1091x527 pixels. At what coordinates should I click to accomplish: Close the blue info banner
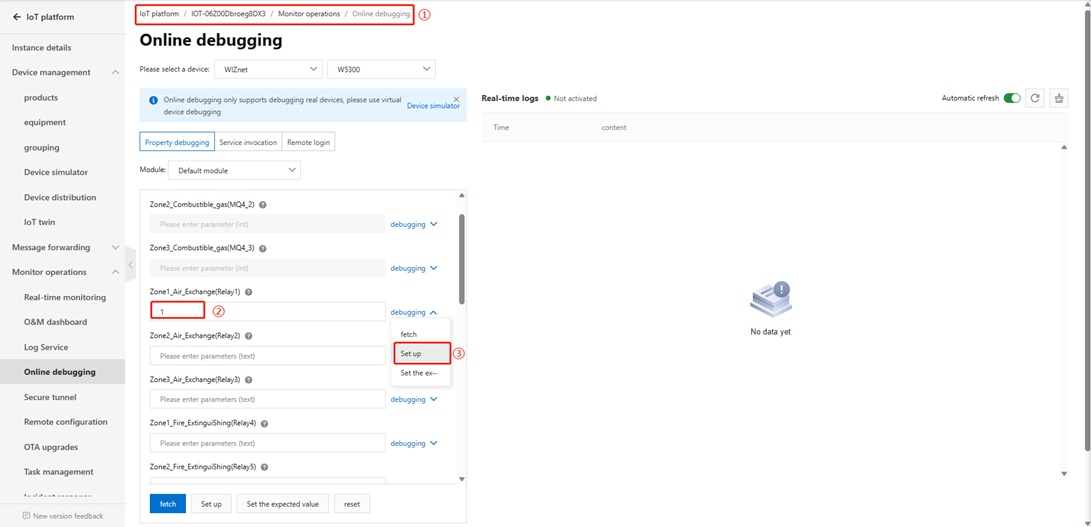tap(456, 100)
